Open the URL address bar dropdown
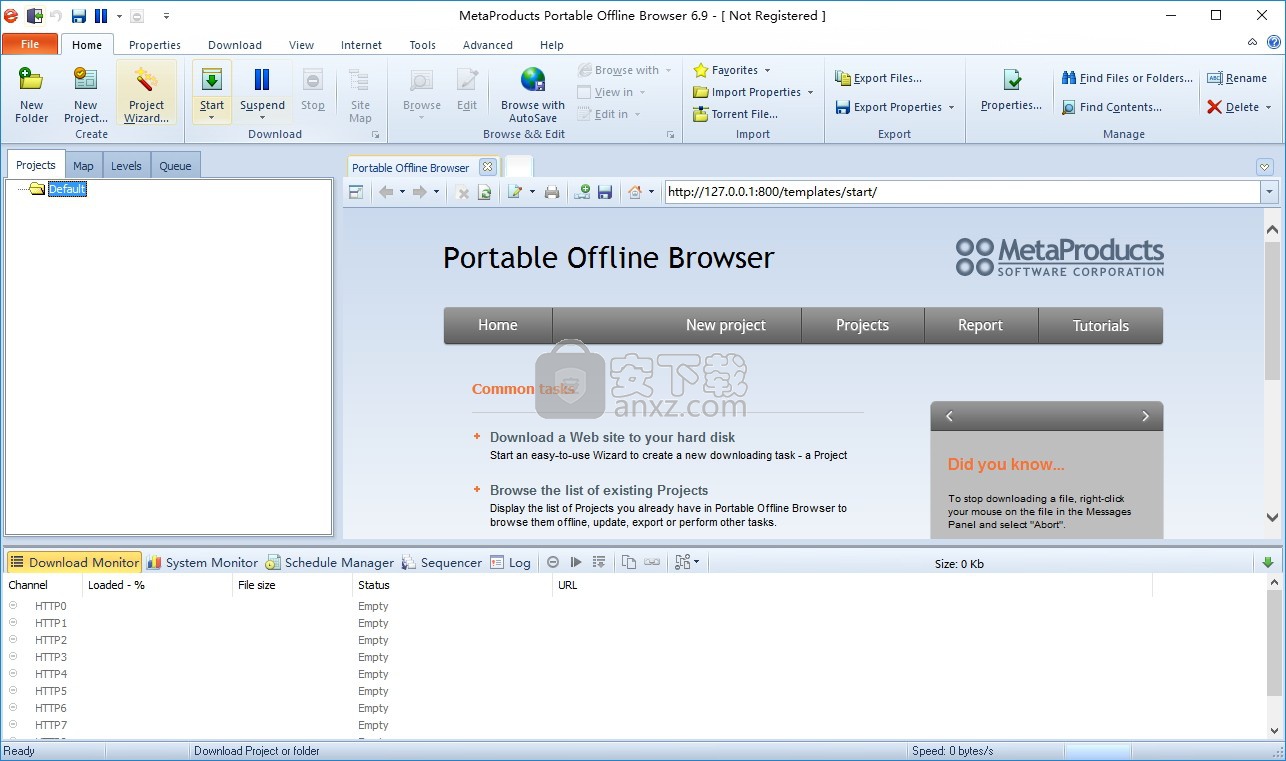The image size is (1286, 761). click(x=1269, y=192)
